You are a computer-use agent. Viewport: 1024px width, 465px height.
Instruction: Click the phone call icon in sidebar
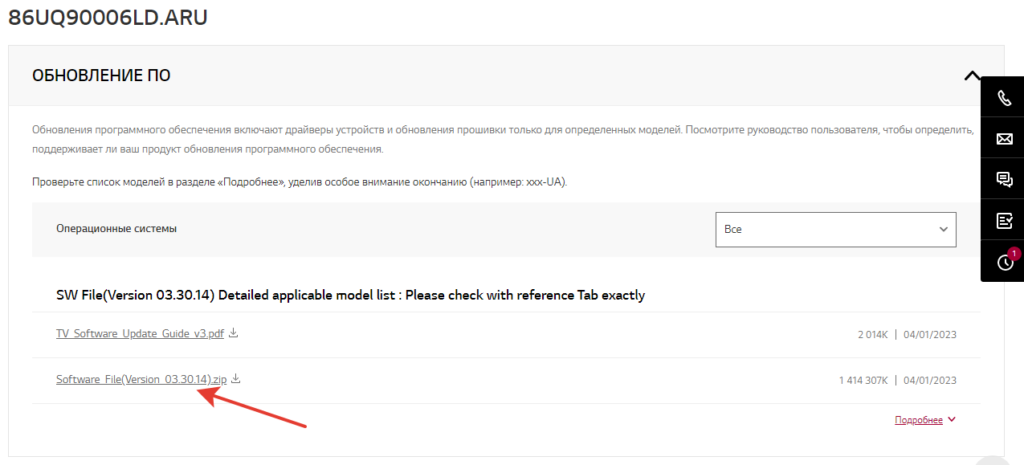[1005, 97]
